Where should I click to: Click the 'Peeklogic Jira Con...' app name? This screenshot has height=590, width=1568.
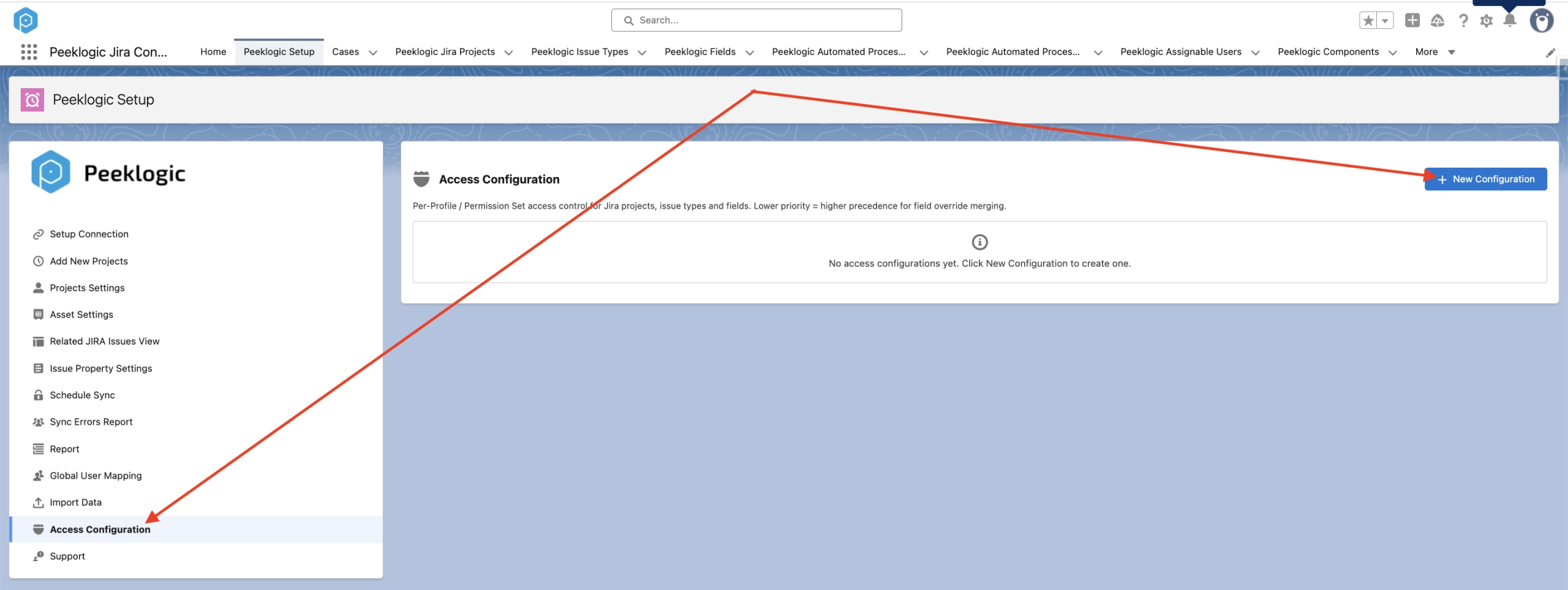tap(108, 52)
